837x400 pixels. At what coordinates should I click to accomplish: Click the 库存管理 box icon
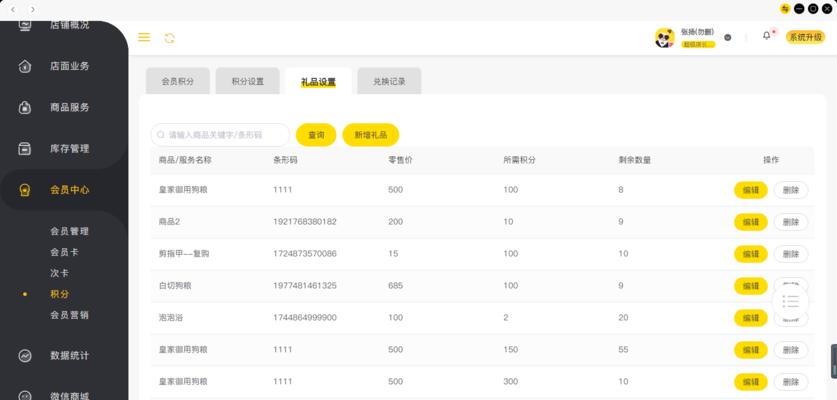[x=25, y=148]
